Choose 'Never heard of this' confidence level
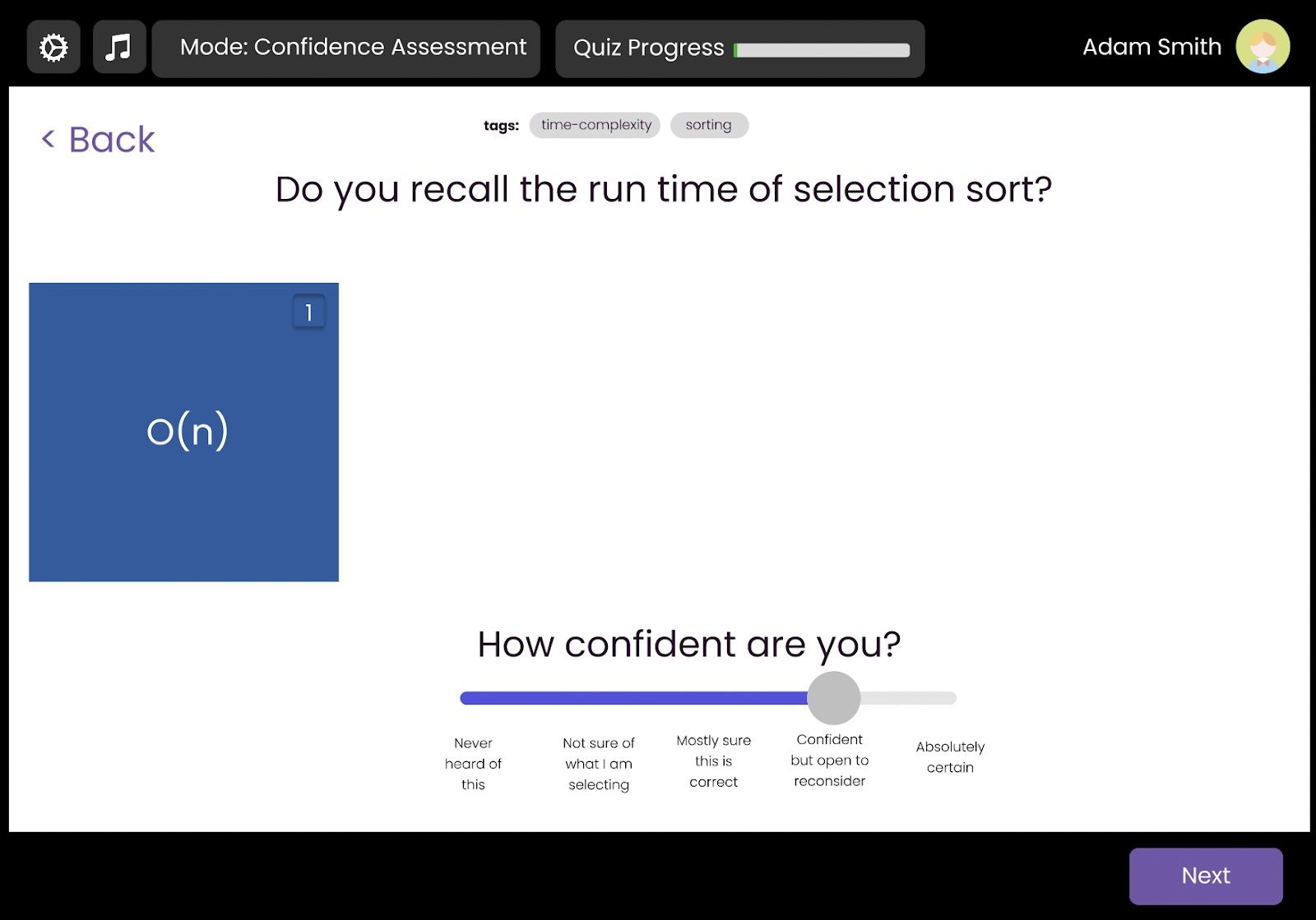 (473, 764)
